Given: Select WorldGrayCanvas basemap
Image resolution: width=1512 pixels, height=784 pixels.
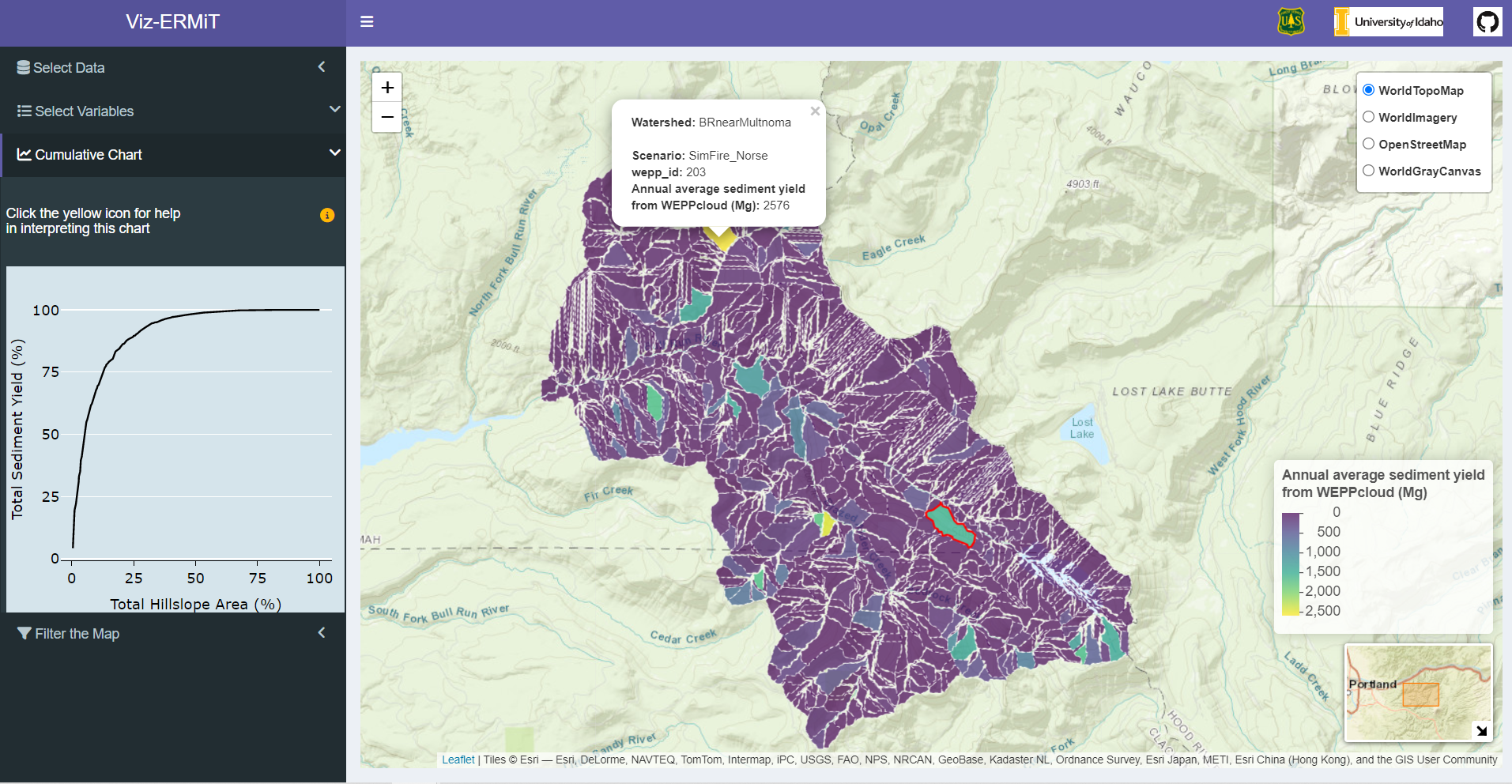Looking at the screenshot, I should click(x=1368, y=171).
